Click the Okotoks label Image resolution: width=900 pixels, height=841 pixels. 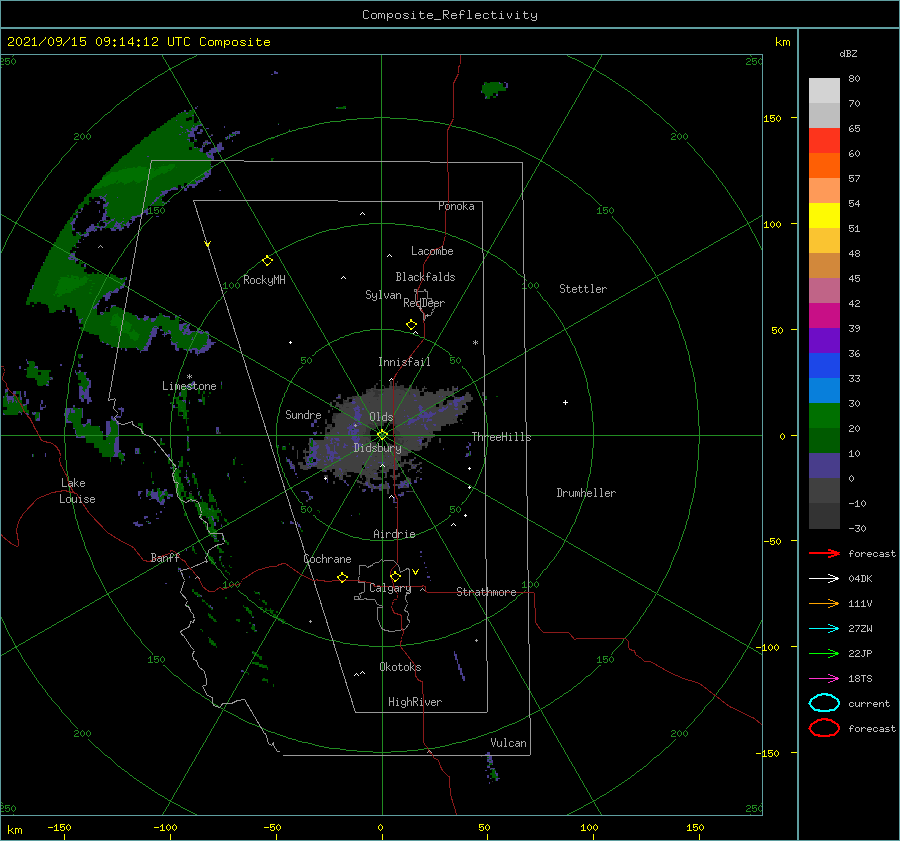click(x=400, y=667)
